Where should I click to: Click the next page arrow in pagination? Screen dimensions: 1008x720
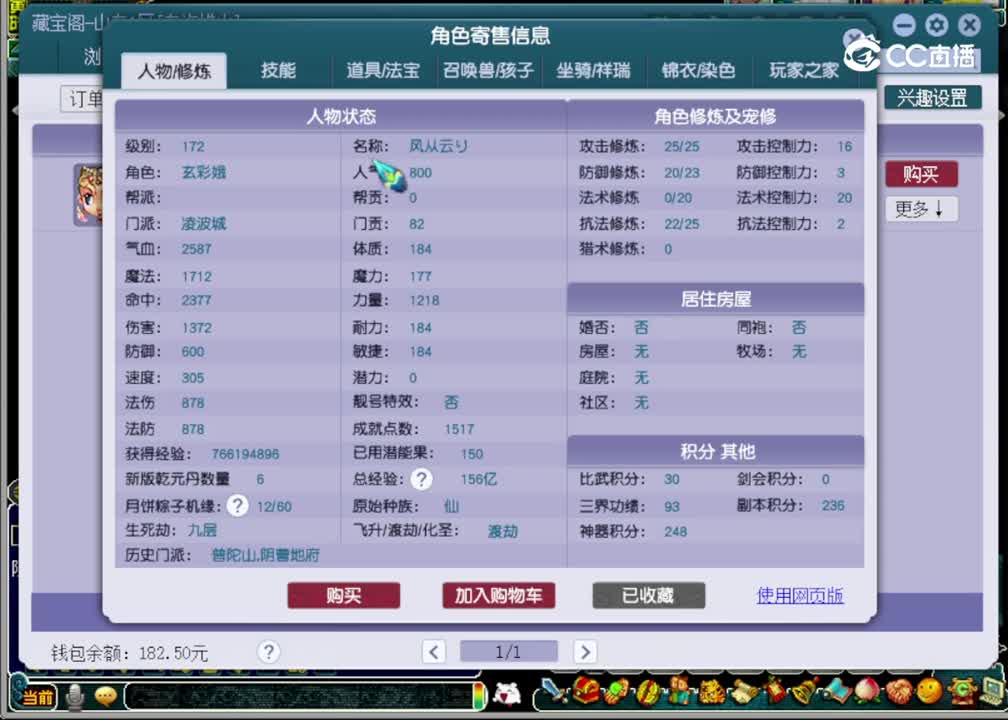pyautogui.click(x=585, y=651)
